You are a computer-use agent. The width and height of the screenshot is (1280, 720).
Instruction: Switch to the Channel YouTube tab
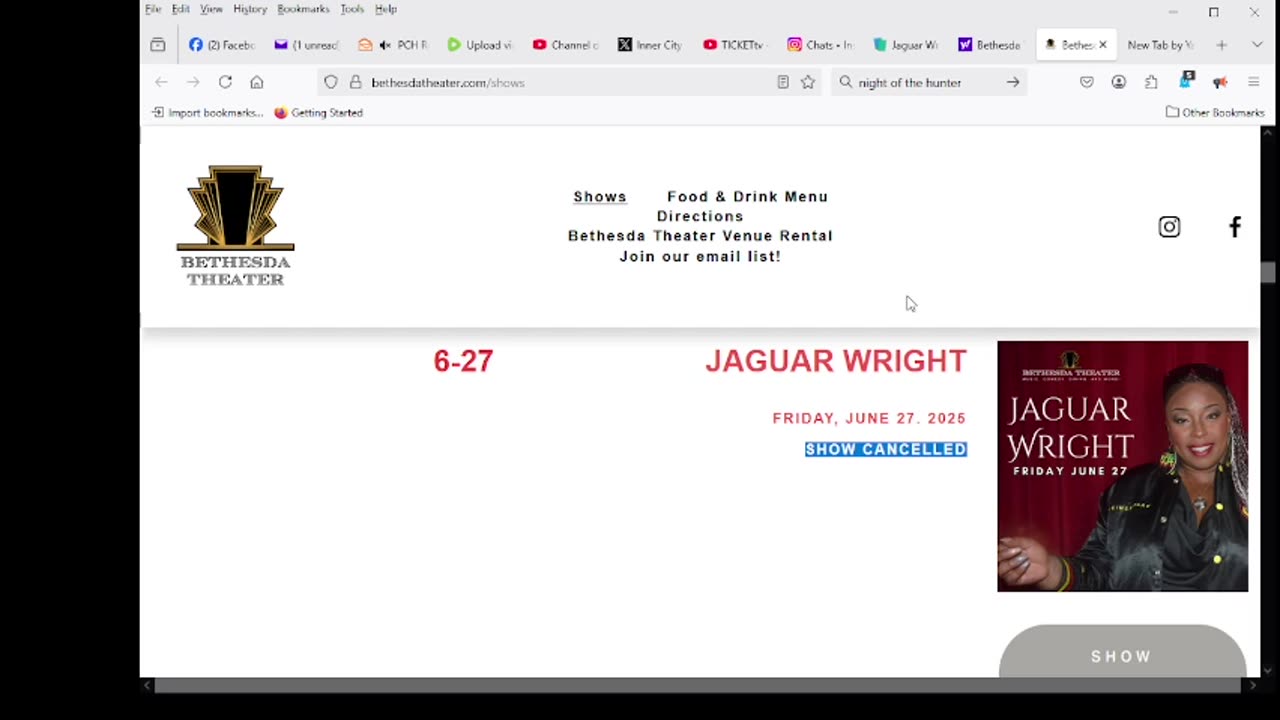(x=566, y=45)
